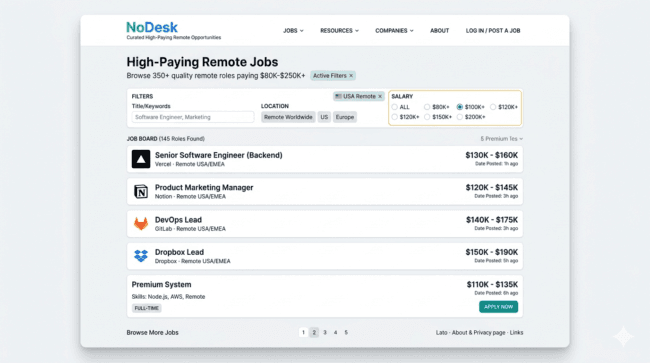Click the Vercel triangle logo
This screenshot has height=363, width=650.
(x=141, y=159)
